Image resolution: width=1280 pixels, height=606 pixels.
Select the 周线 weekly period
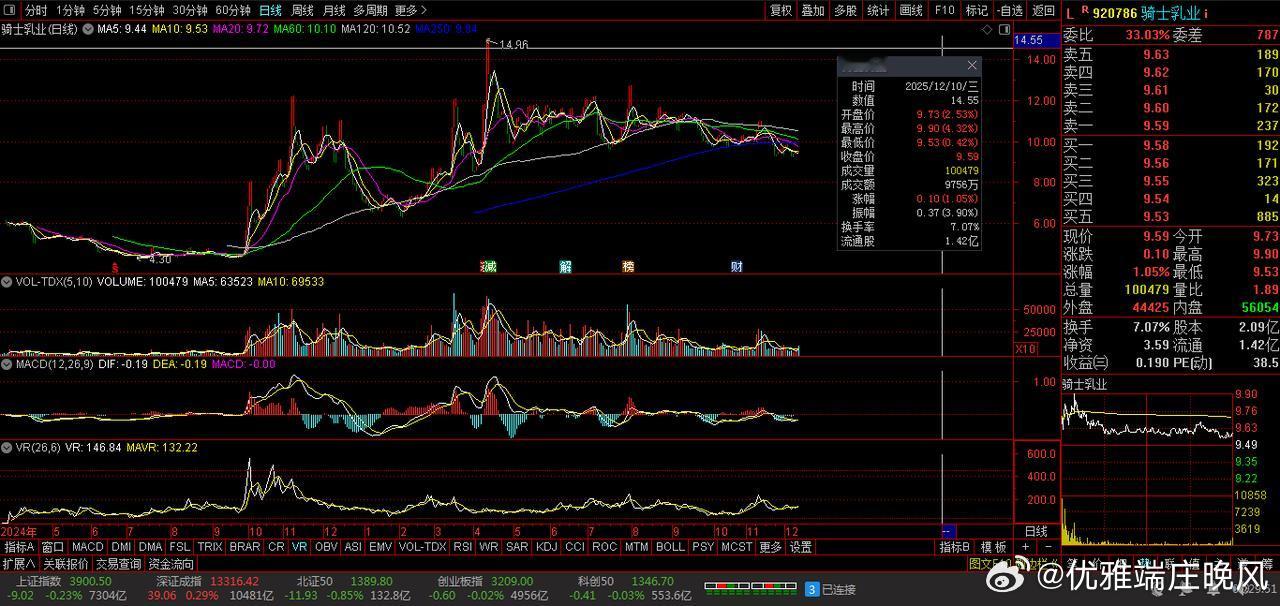coord(302,10)
